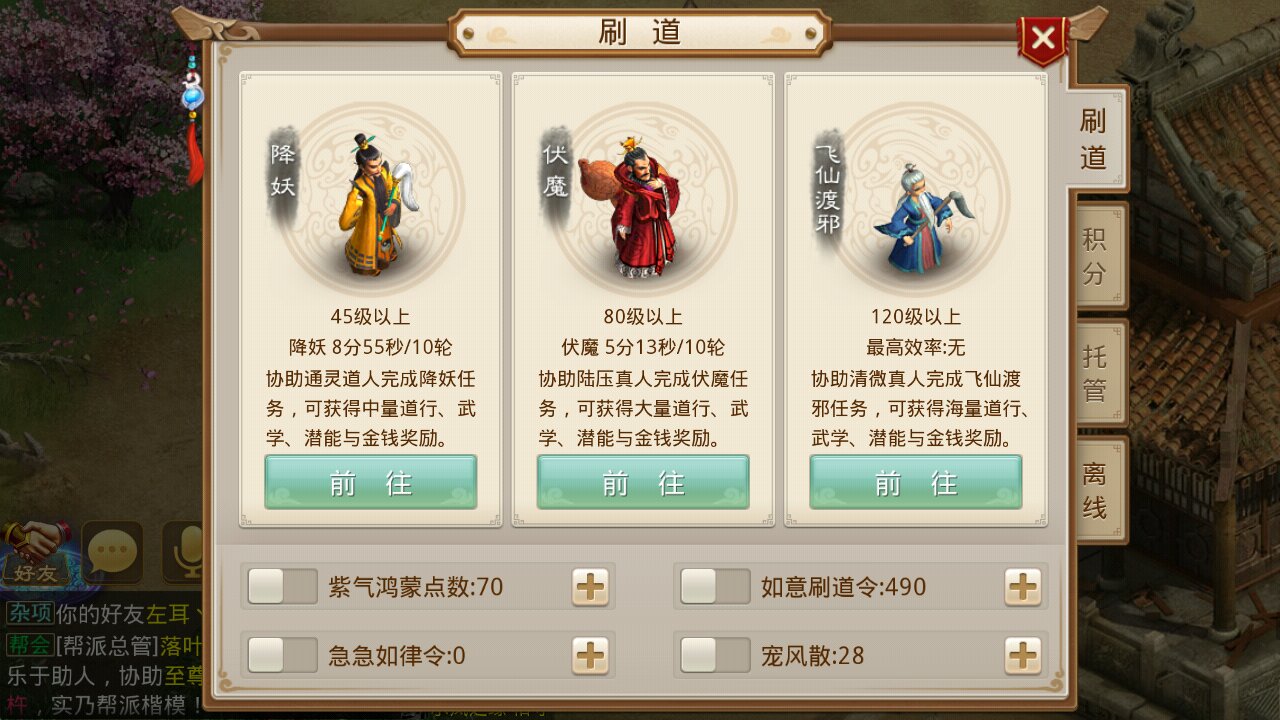Click the plus icon beside 紫气鸿蒙点数
Viewport: 1280px width, 720px height.
pyautogui.click(x=590, y=587)
